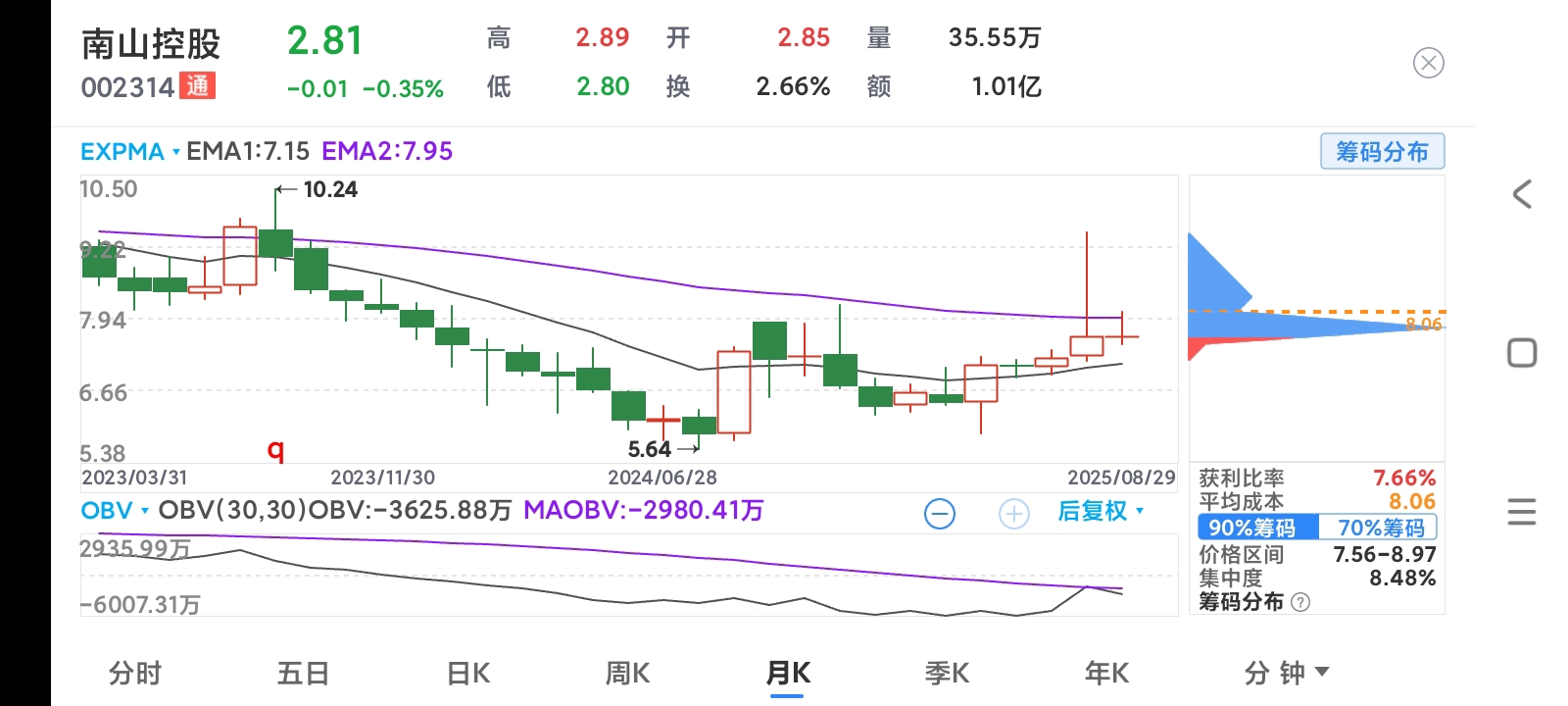Tap the amount value 1.01亿

[1006, 86]
